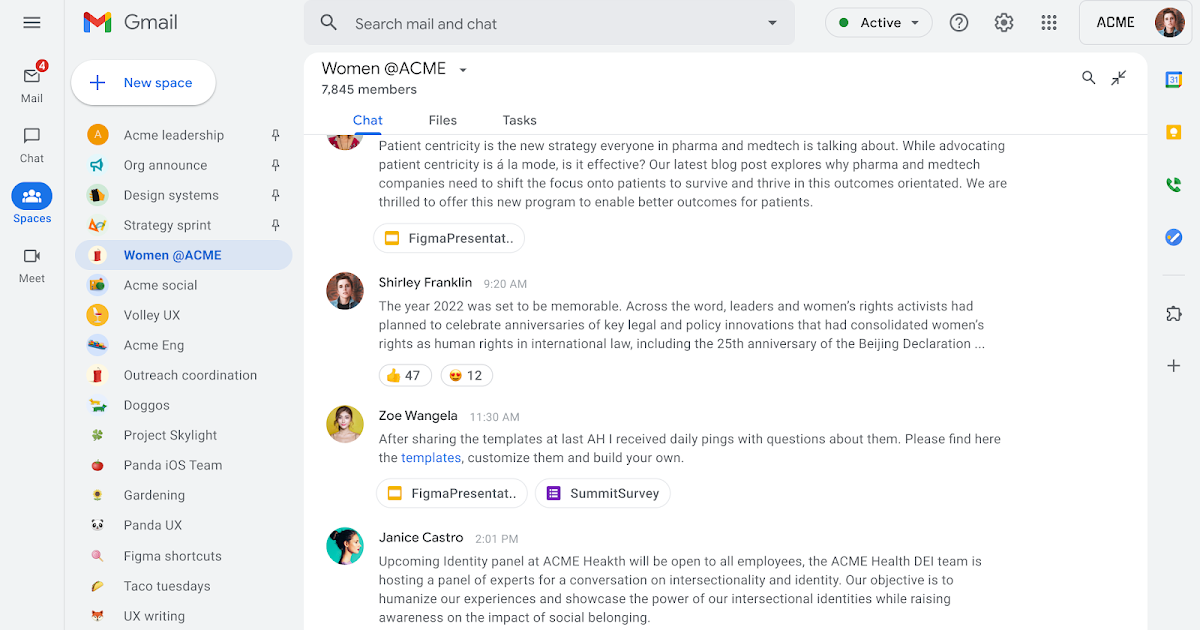This screenshot has height=630, width=1200.
Task: Click Zoe Wangela's avatar
Action: [x=345, y=423]
